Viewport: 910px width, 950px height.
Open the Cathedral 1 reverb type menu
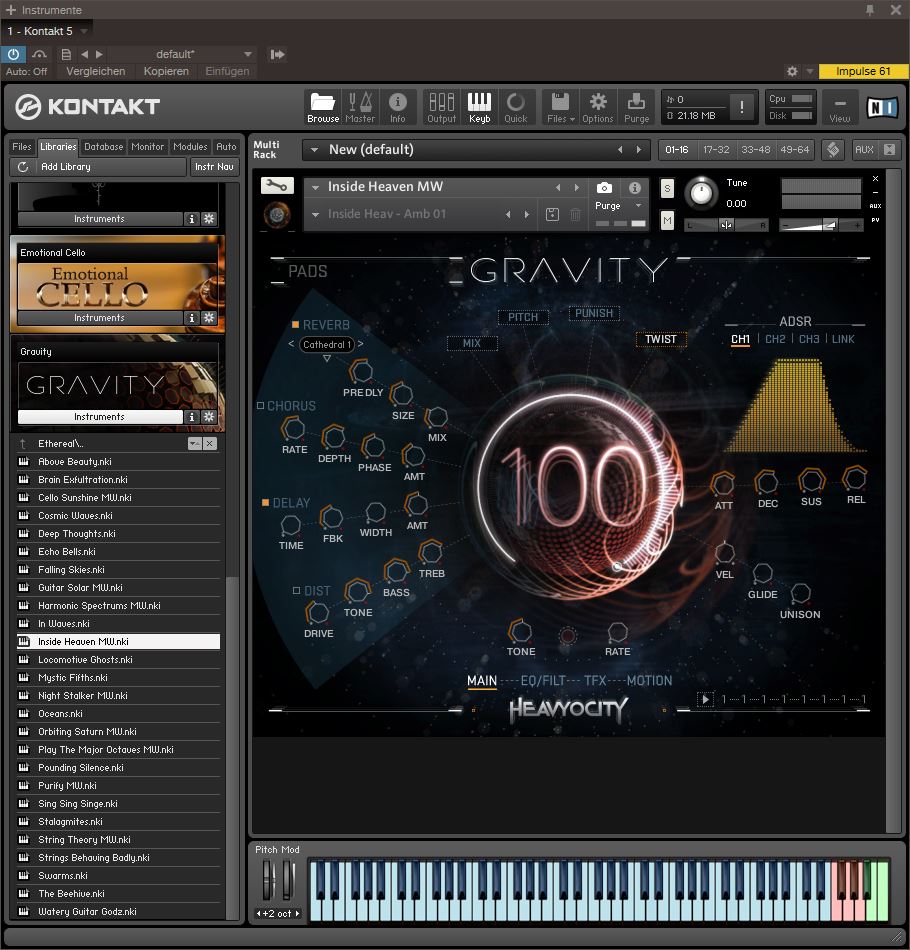(327, 345)
